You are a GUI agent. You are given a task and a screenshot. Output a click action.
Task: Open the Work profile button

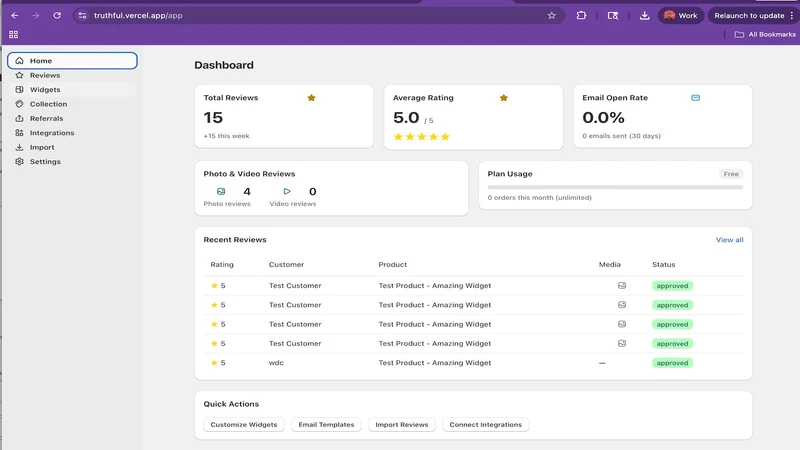pyautogui.click(x=681, y=15)
